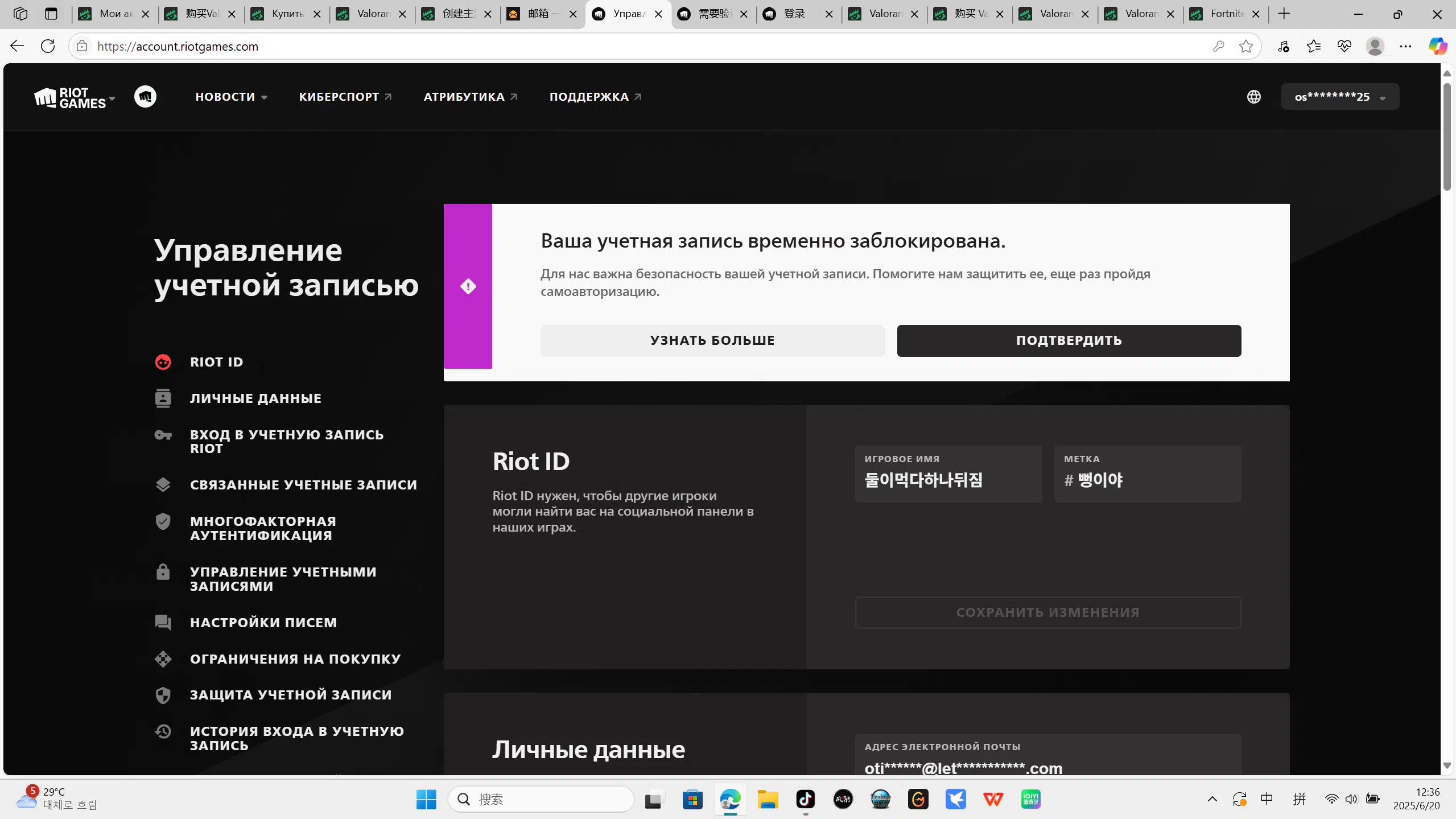Click the key icon for ВХОД В УЧЕТНУЮ ЗАПИСЬ
The width and height of the screenshot is (1456, 819).
[163, 435]
